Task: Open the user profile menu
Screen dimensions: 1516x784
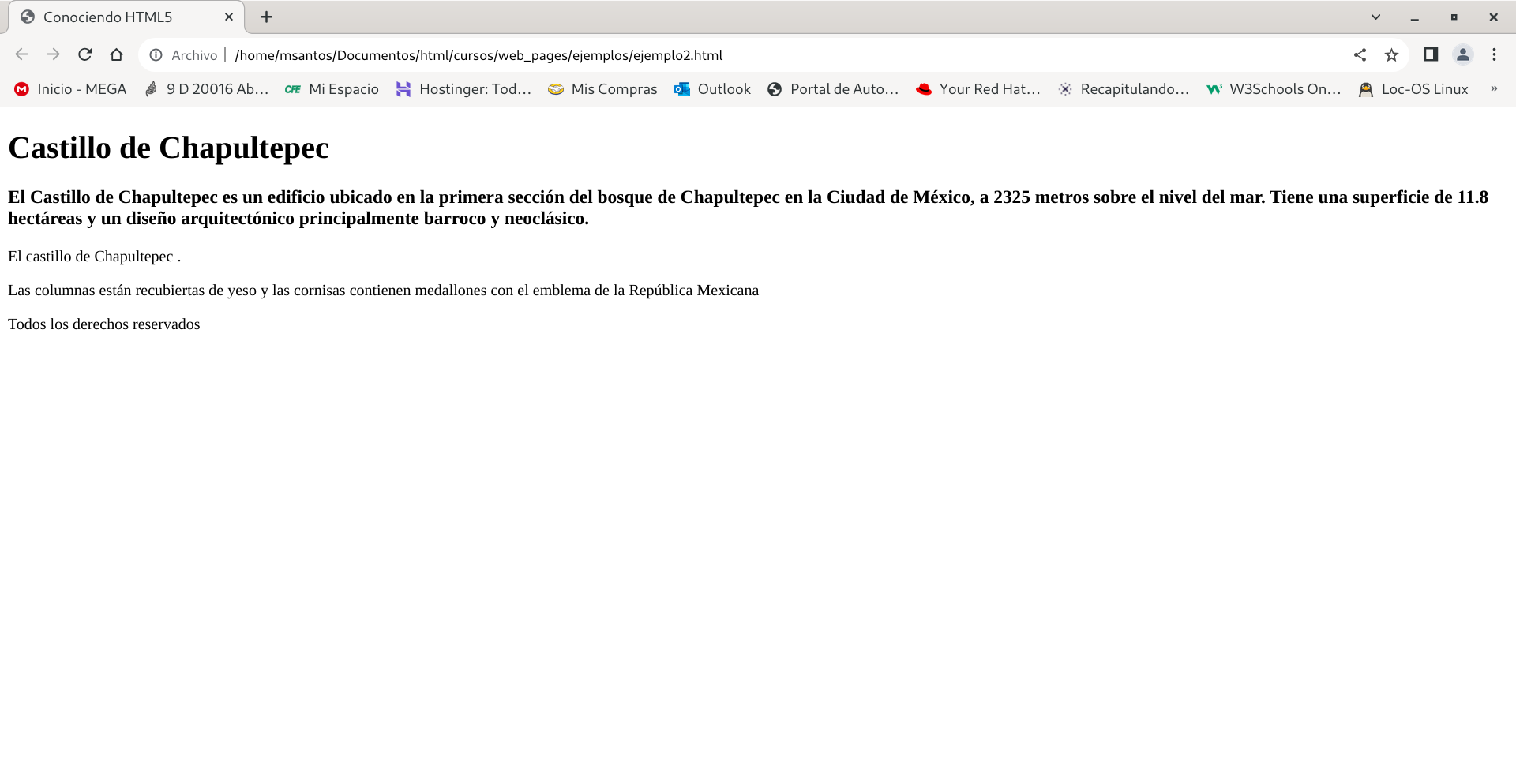Action: (1462, 54)
